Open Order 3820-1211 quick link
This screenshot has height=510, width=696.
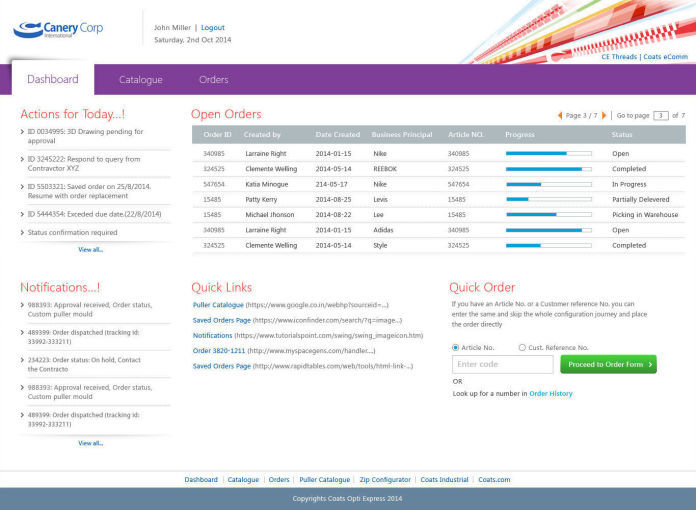click(219, 351)
